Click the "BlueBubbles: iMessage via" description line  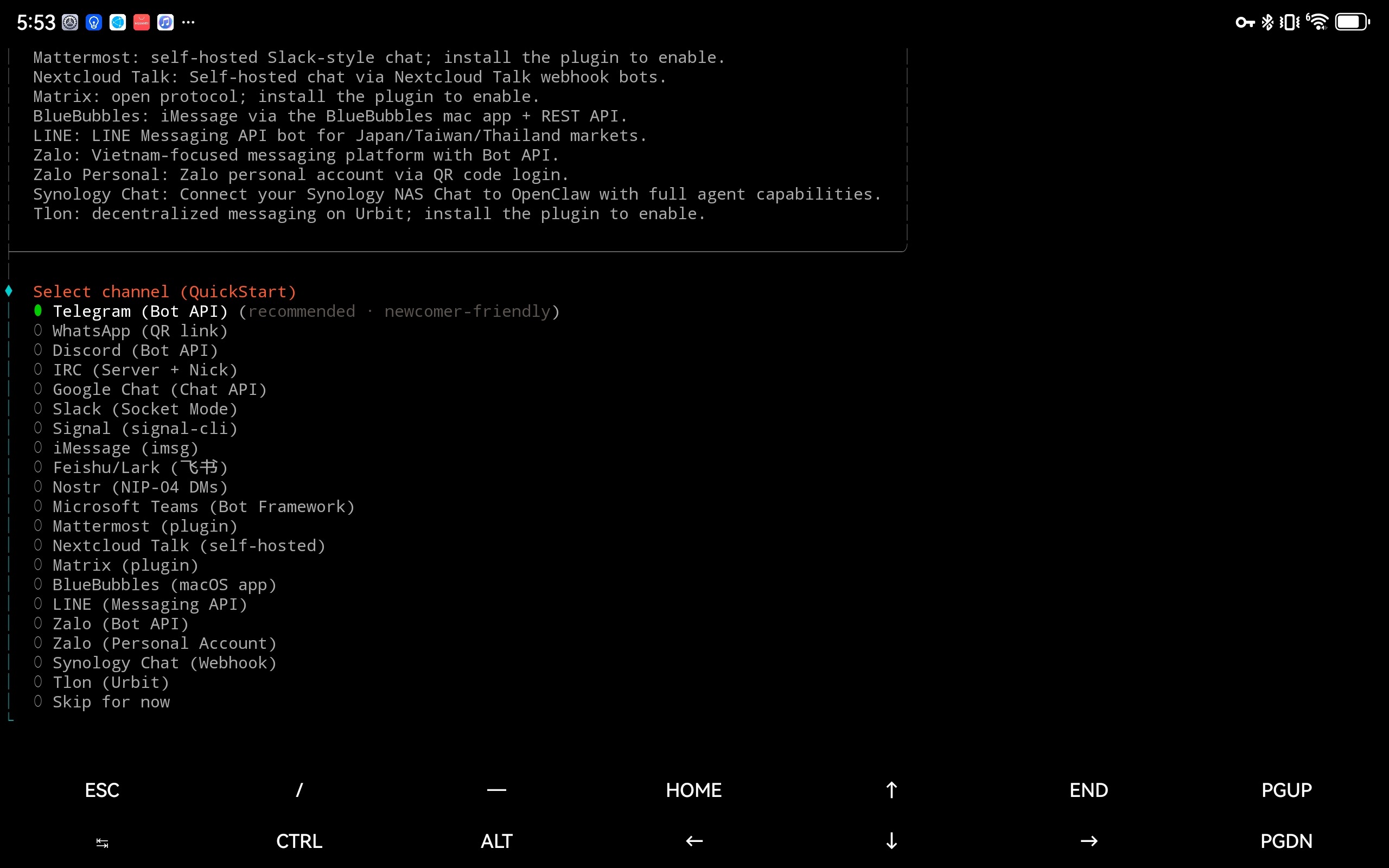point(330,116)
